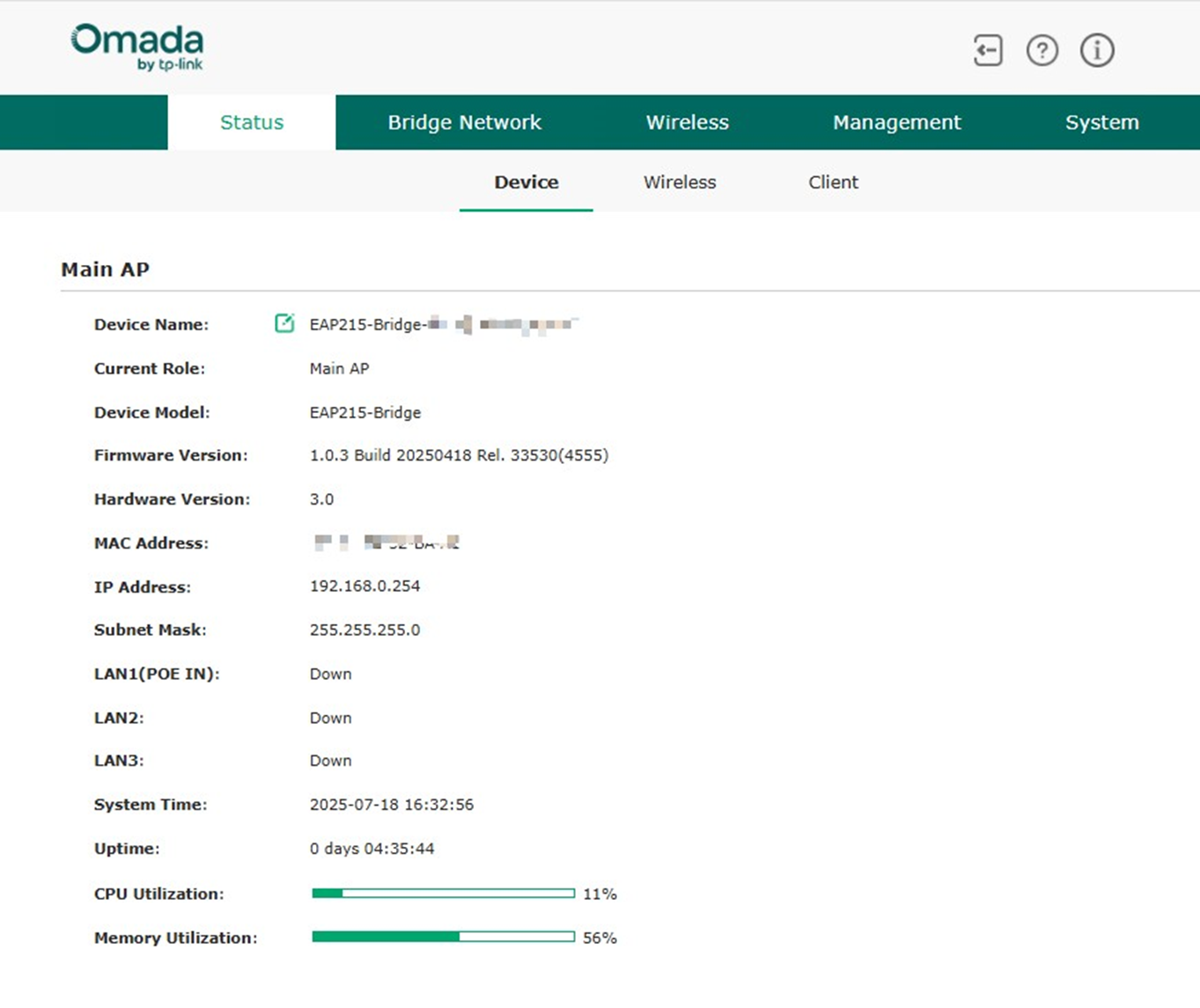Click the subnet mask 255.255.255.0

click(x=364, y=630)
